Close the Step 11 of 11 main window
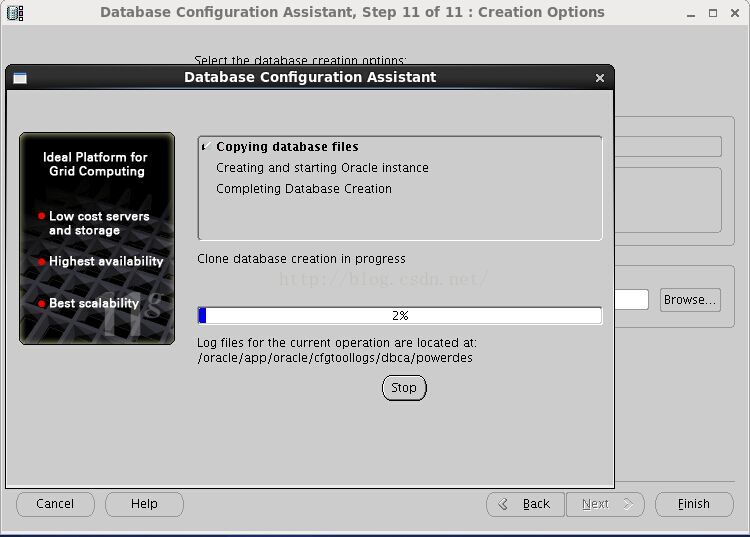Screen dimensions: 750x537 click(x=735, y=13)
